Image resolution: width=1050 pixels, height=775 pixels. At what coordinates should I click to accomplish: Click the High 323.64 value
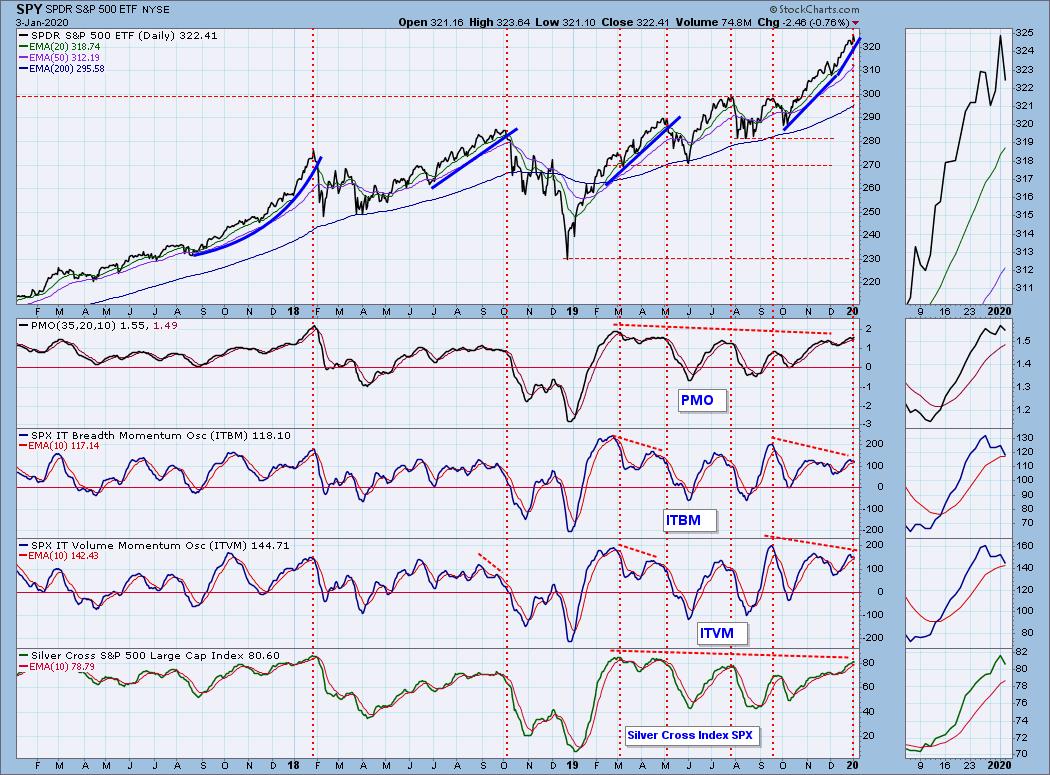click(x=499, y=22)
